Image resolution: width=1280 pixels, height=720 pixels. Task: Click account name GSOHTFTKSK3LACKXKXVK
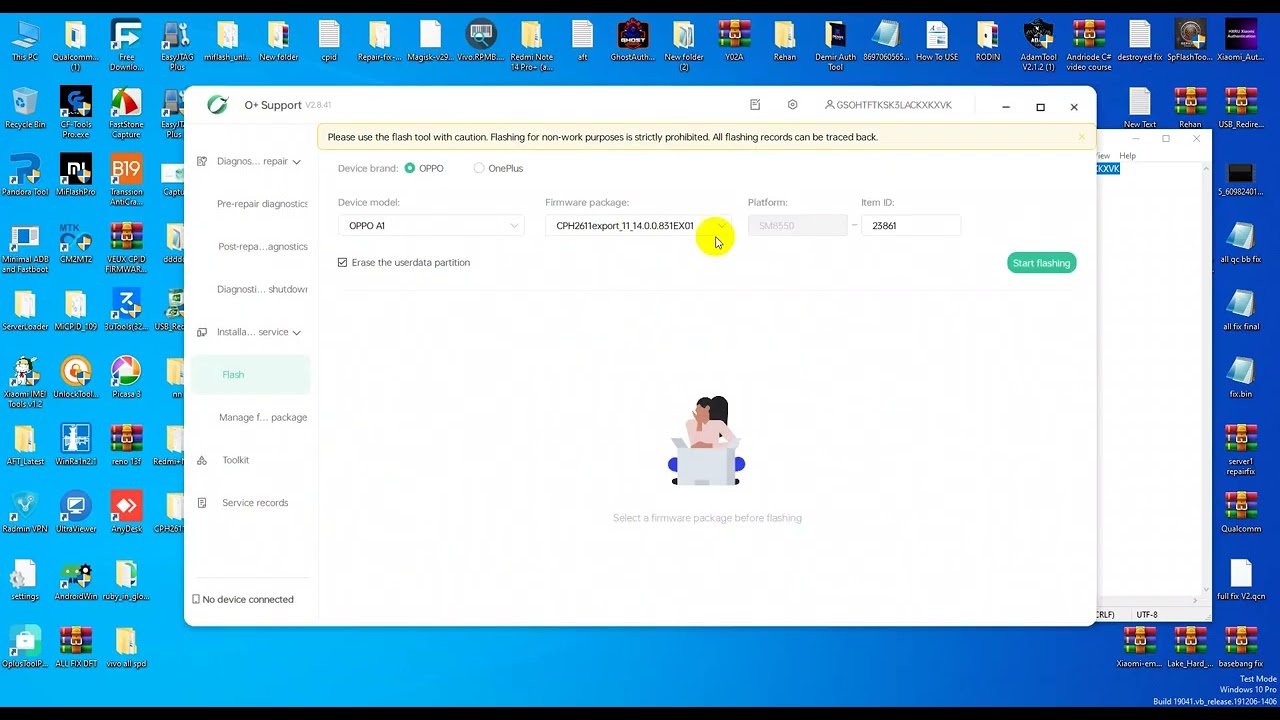pyautogui.click(x=888, y=105)
